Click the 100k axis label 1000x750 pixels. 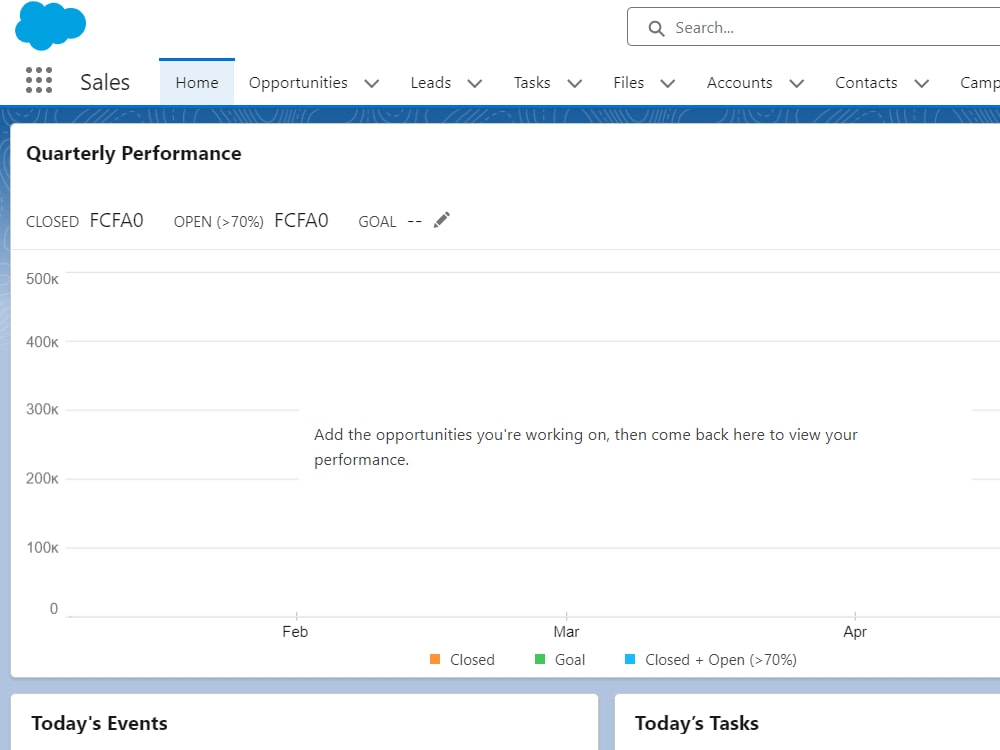[42, 547]
